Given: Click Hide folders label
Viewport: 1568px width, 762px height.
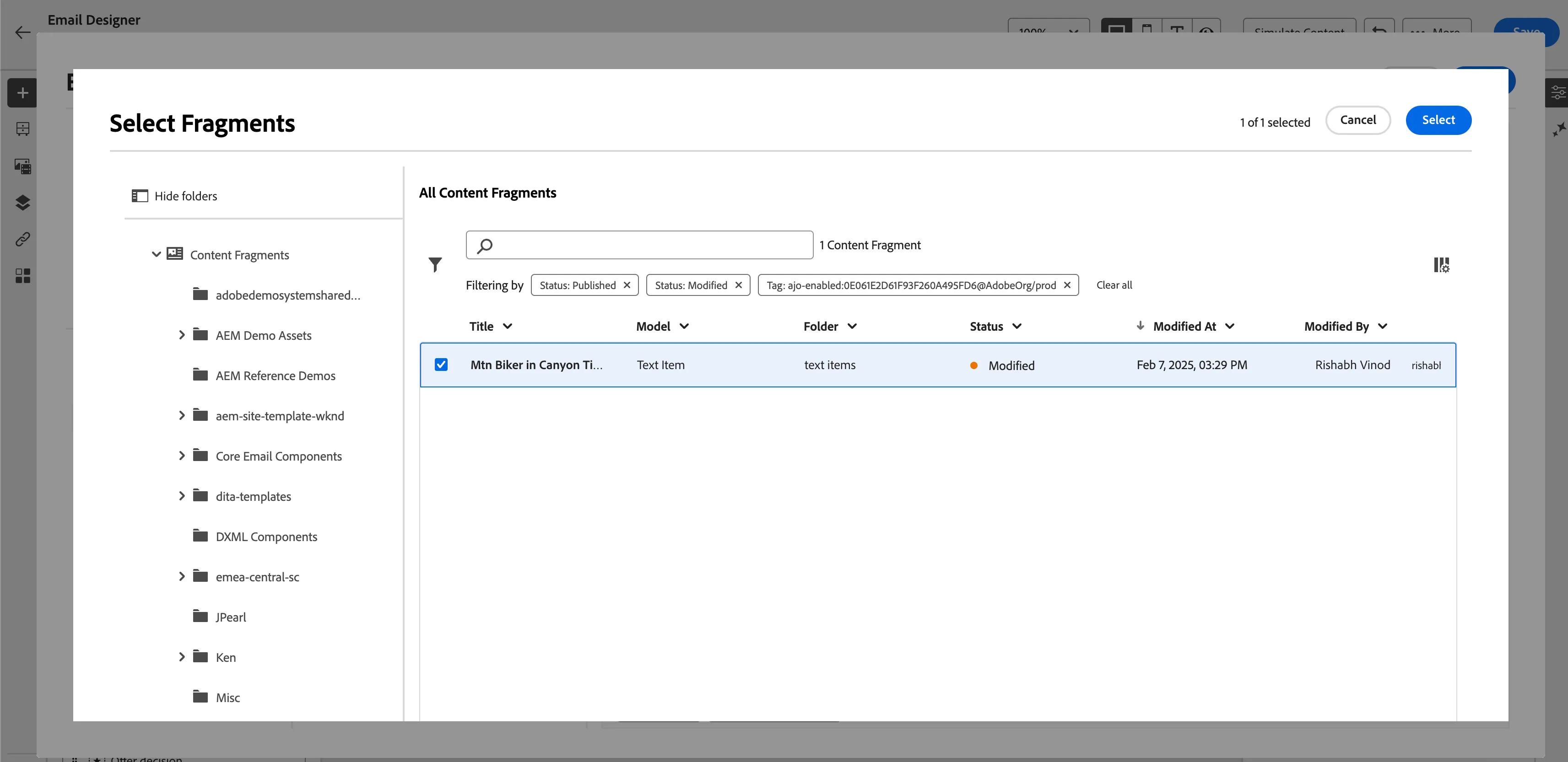Looking at the screenshot, I should click(x=186, y=196).
